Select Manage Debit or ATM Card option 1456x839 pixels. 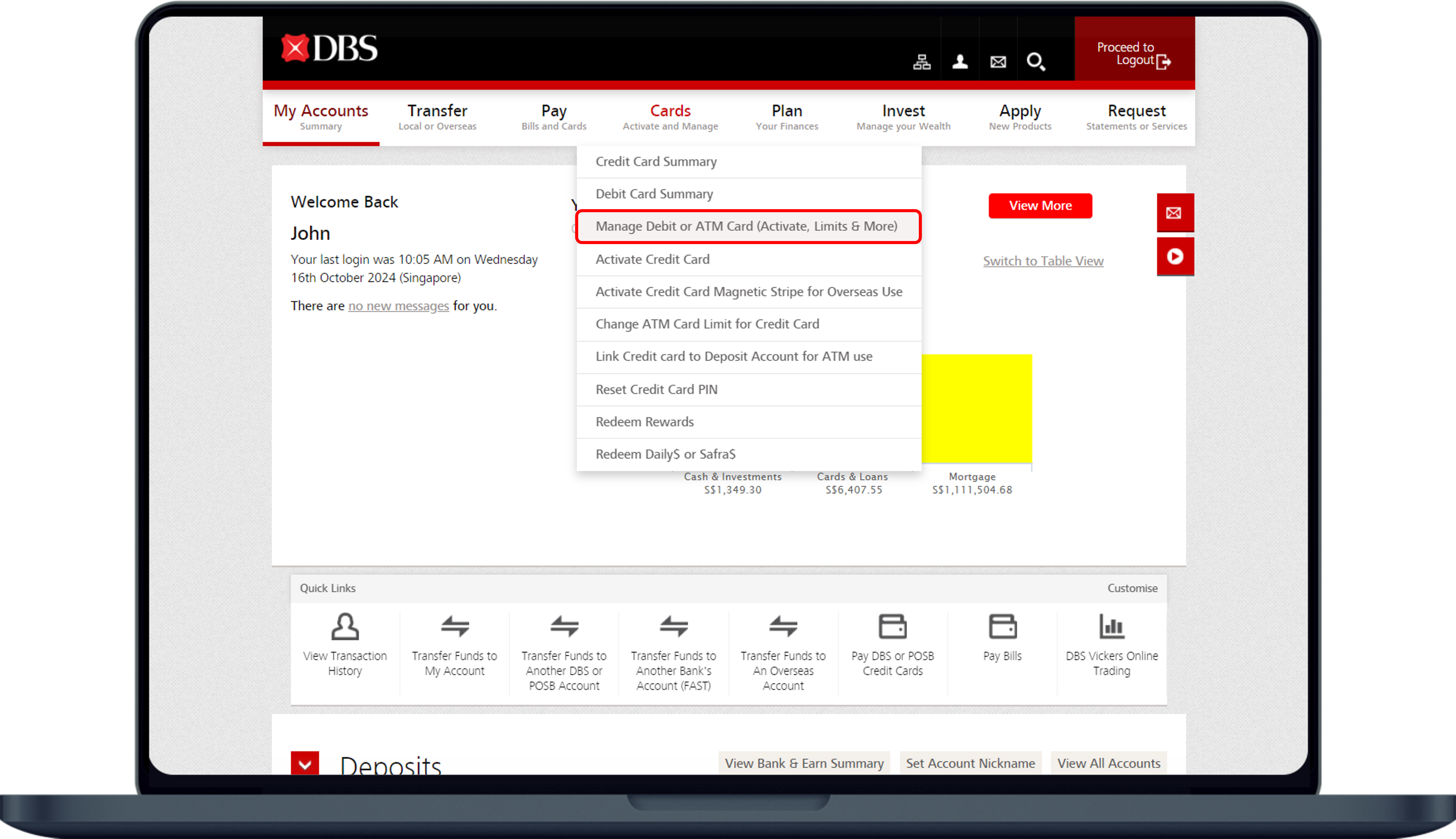click(x=746, y=226)
